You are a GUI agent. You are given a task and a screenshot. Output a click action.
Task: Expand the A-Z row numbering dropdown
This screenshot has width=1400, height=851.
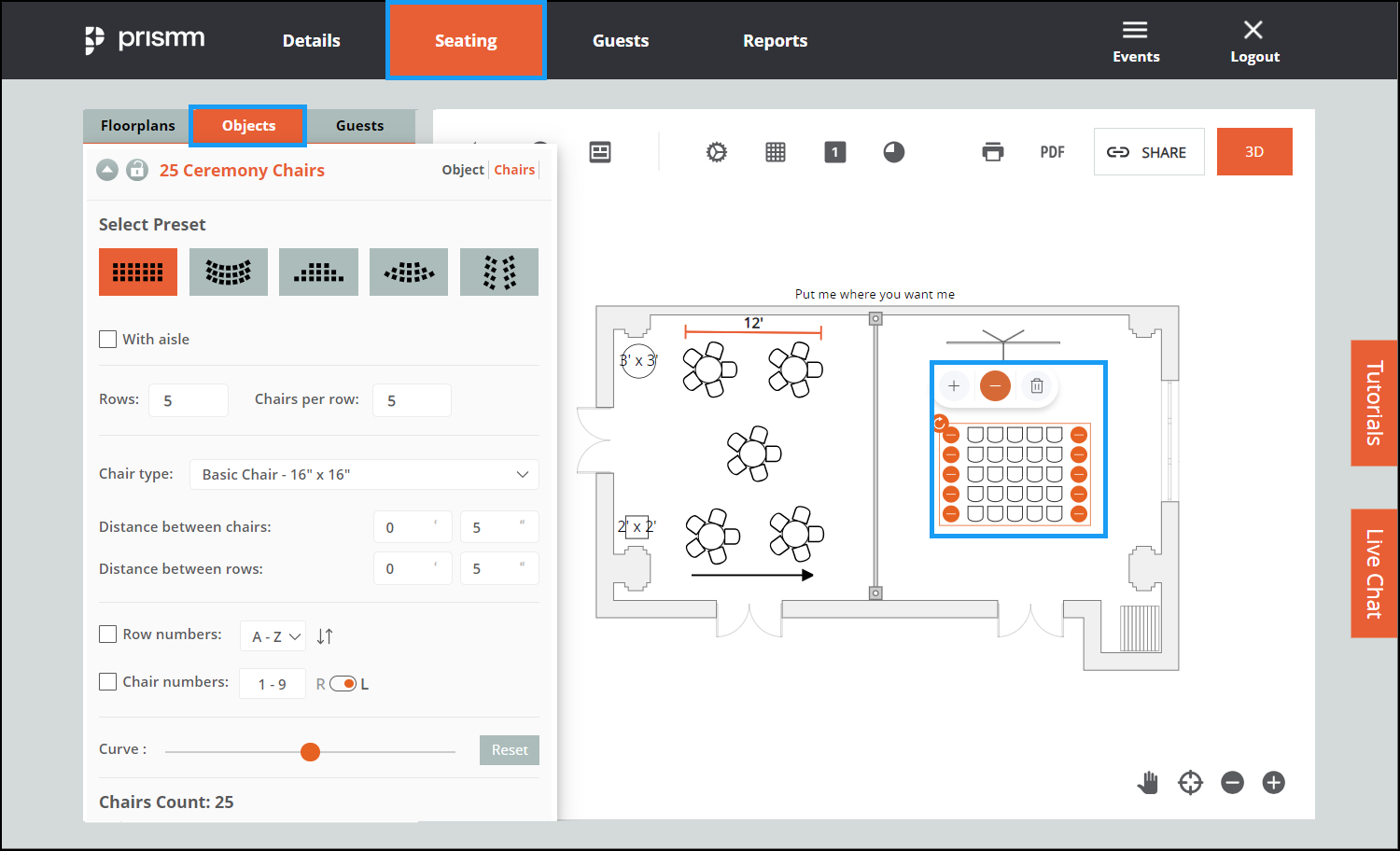pyautogui.click(x=273, y=636)
